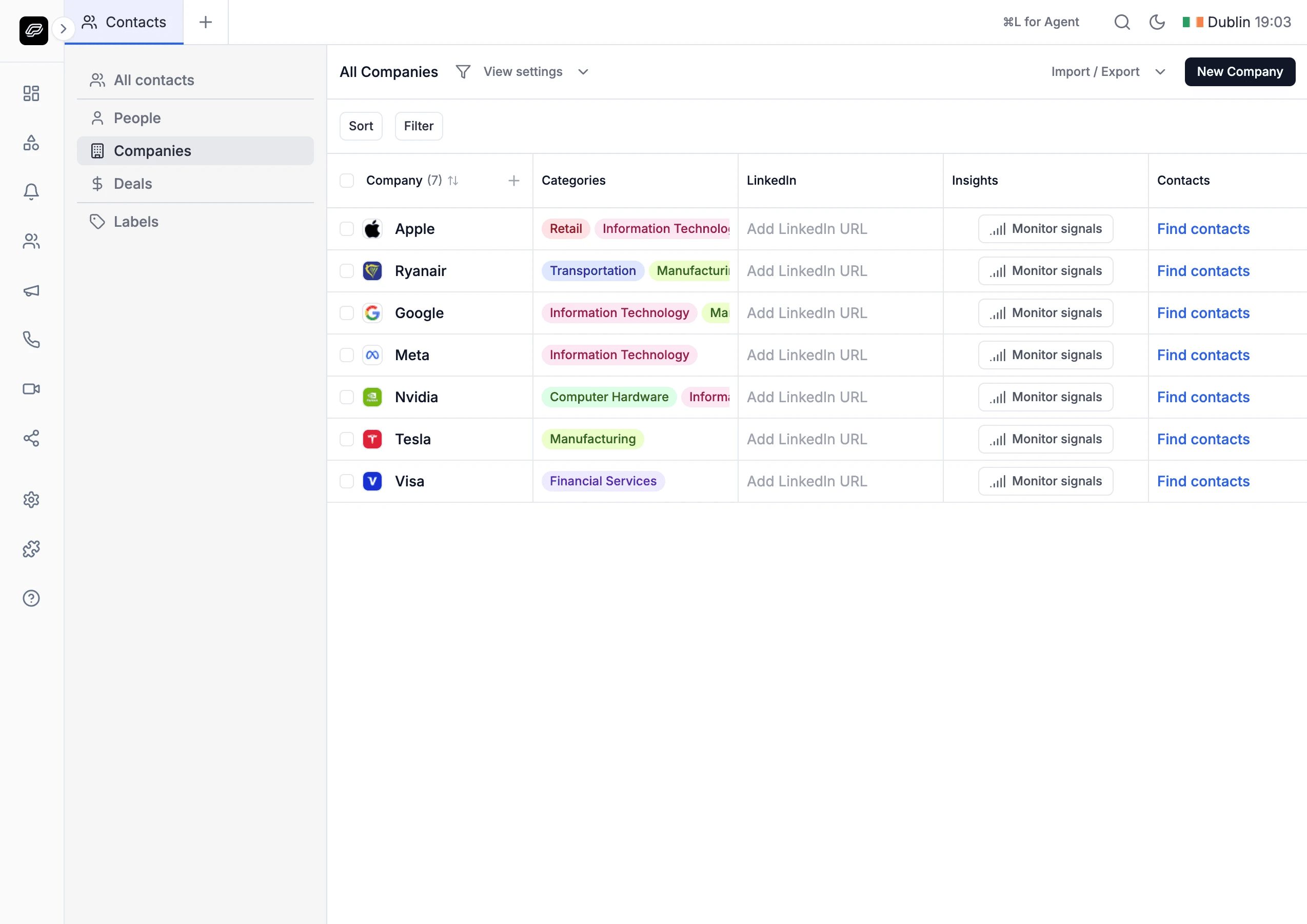Click the plus icon in Company column header
Viewport: 1307px width, 924px height.
[x=513, y=181]
